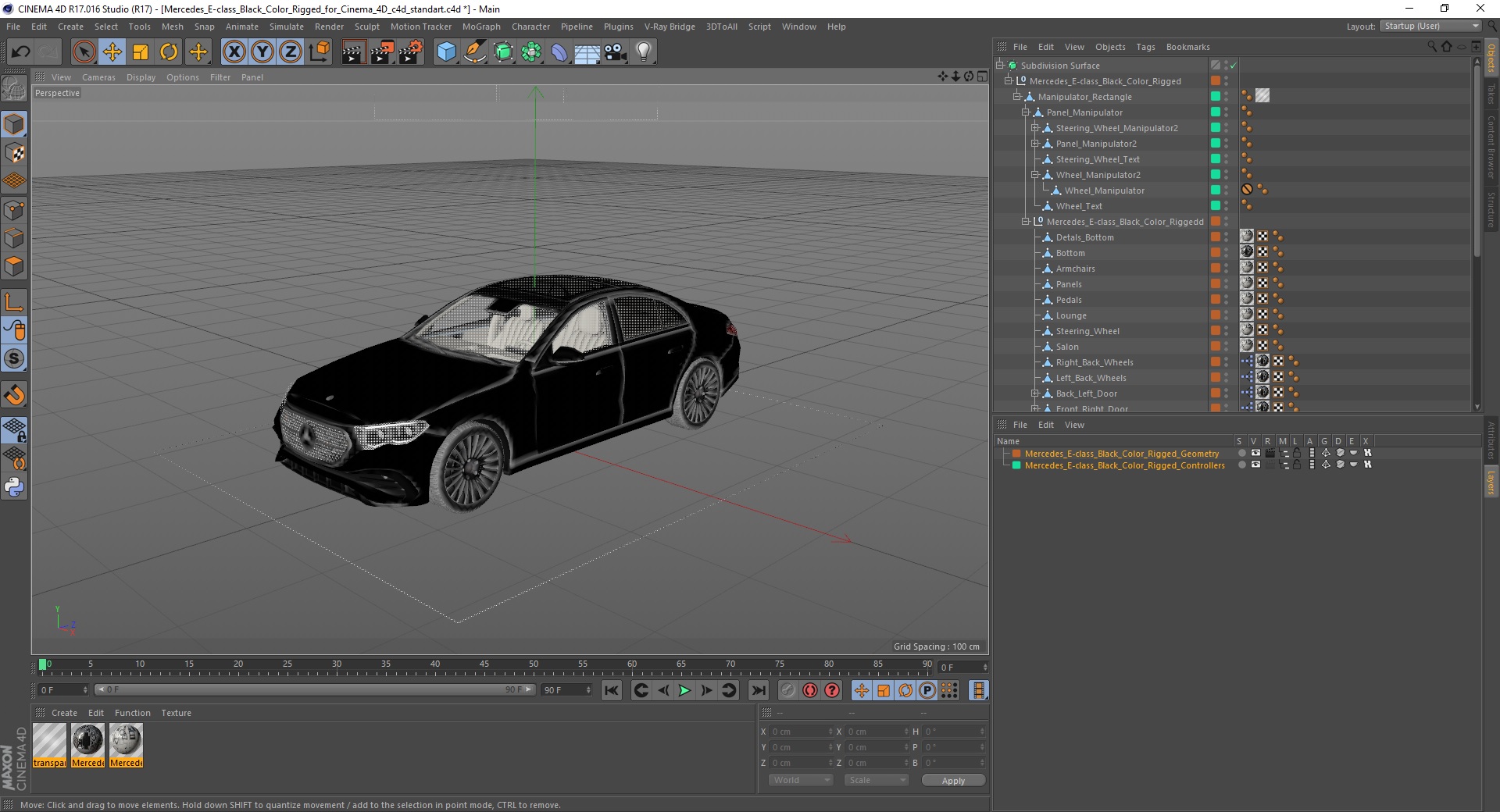Open the deformer objects icon
1500x812 pixels.
tap(559, 52)
